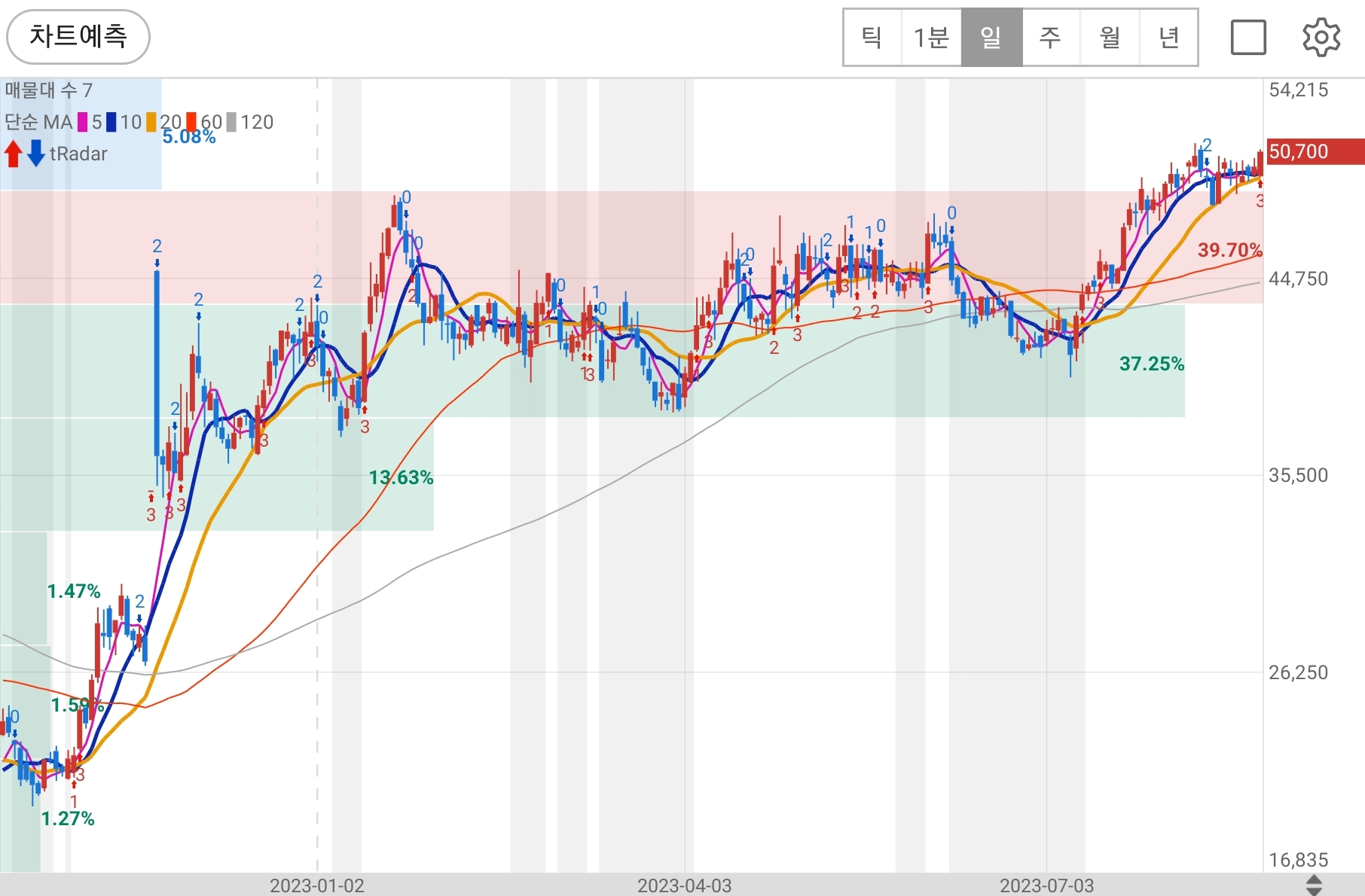
Task: Click the 26,250 price axis label
Action: [x=1299, y=673]
